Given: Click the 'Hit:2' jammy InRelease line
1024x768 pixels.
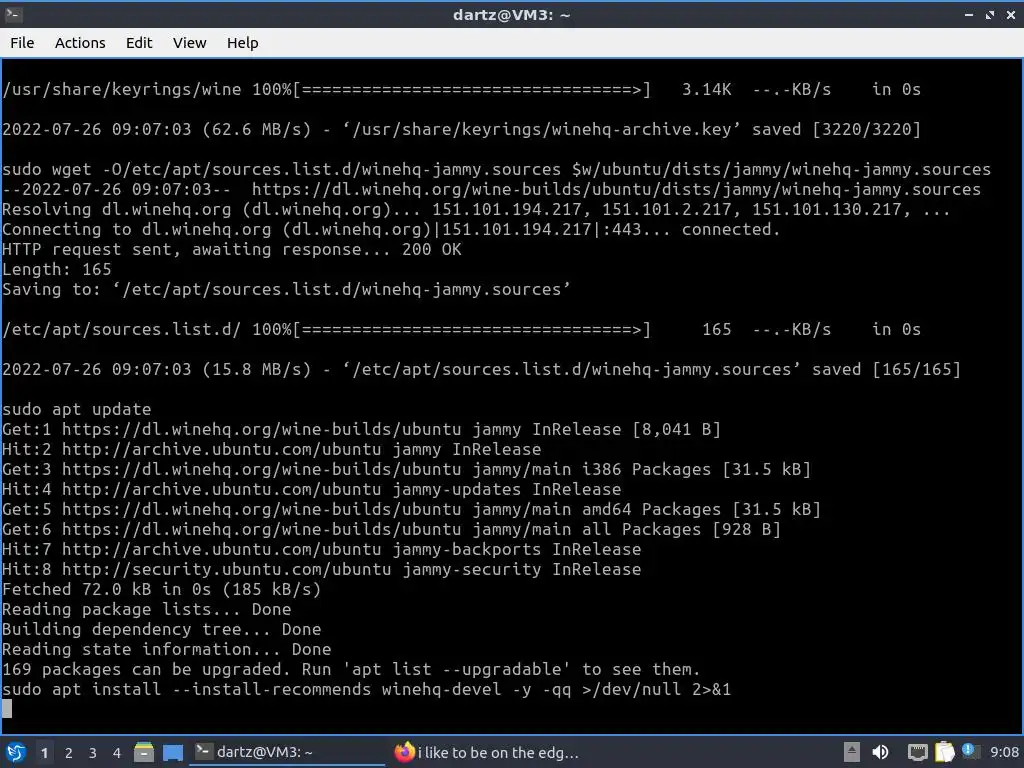Looking at the screenshot, I should [272, 449].
